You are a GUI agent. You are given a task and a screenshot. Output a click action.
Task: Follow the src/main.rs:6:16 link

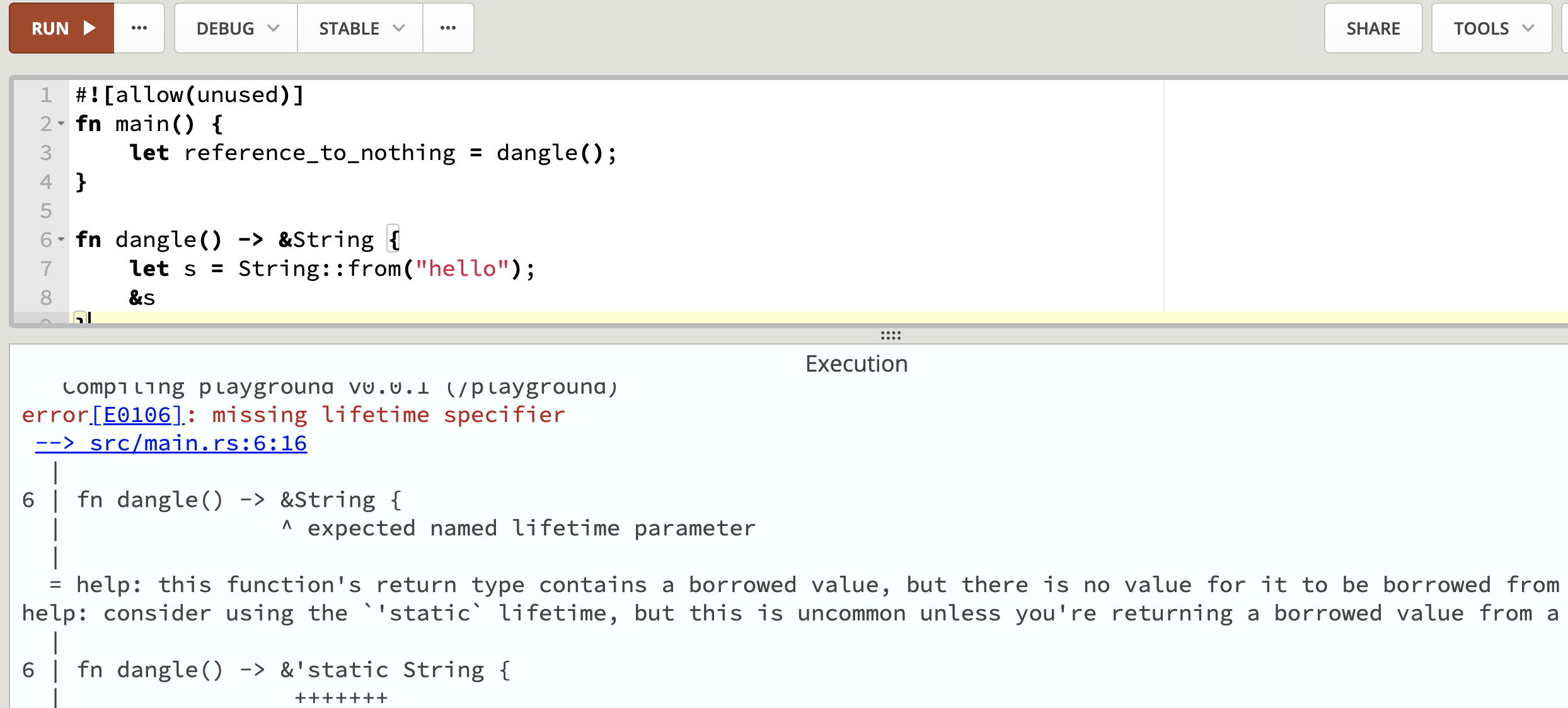[x=171, y=443]
